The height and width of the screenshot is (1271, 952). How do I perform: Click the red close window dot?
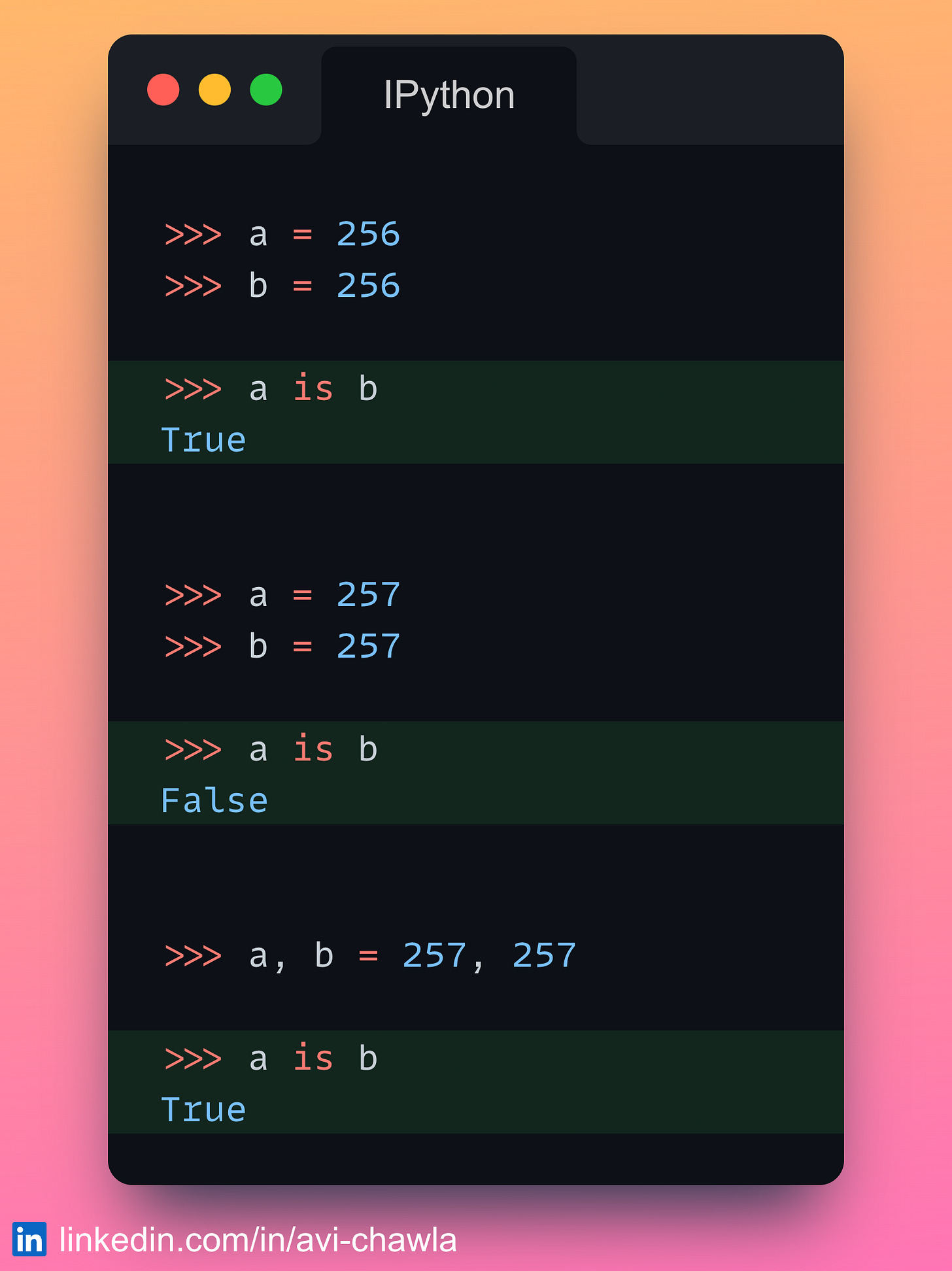pyautogui.click(x=163, y=90)
